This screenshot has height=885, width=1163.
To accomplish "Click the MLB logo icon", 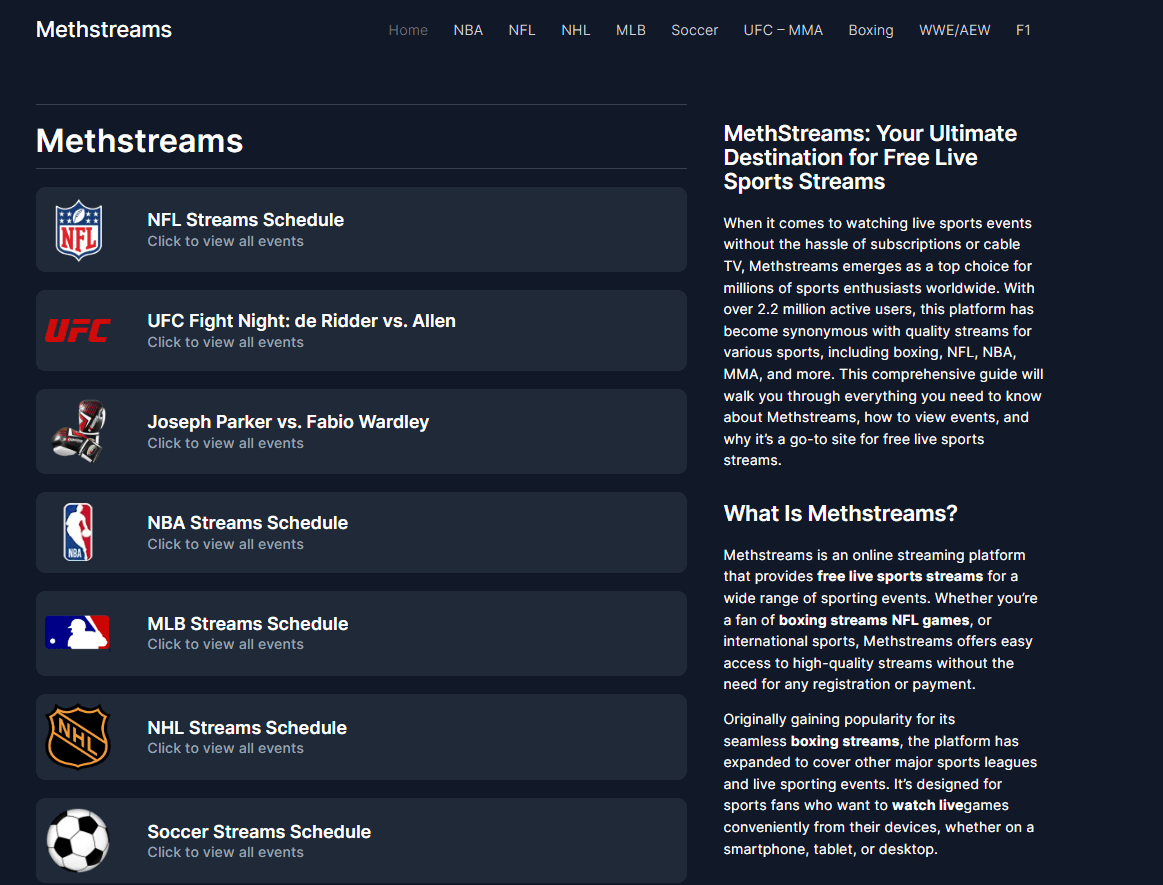I will tap(78, 633).
